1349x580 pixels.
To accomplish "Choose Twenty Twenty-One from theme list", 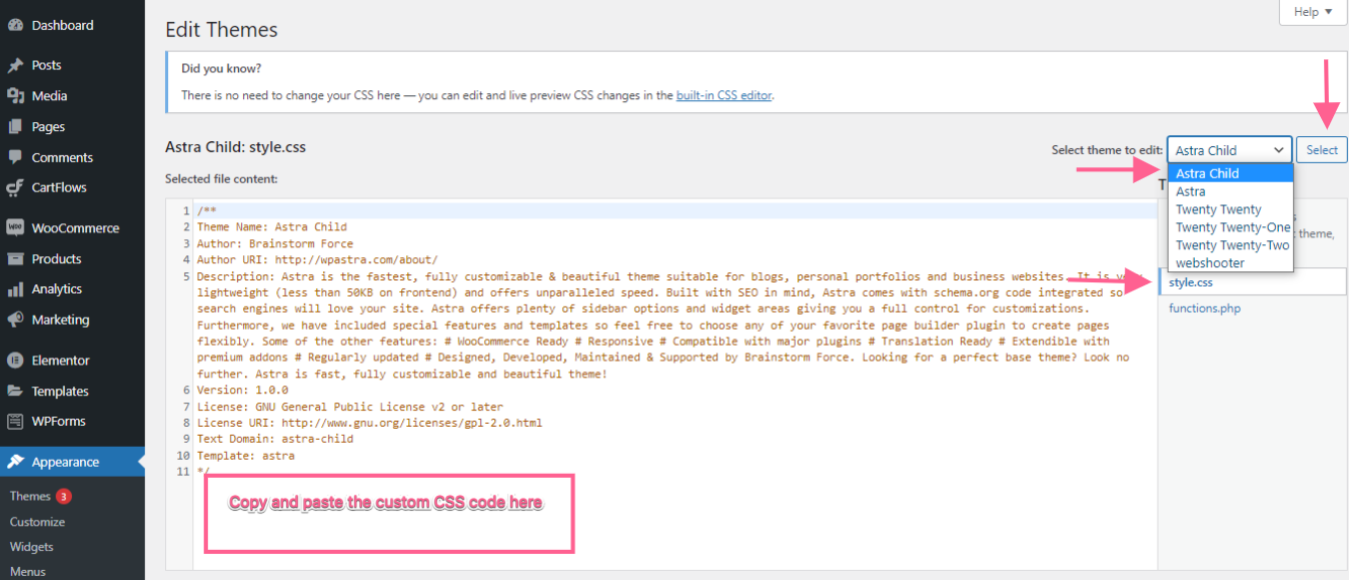I will (1232, 227).
